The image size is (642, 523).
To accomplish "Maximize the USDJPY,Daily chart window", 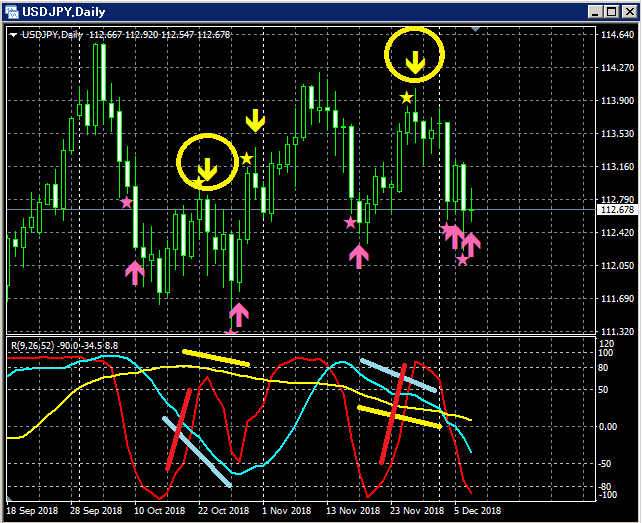I will coord(612,12).
